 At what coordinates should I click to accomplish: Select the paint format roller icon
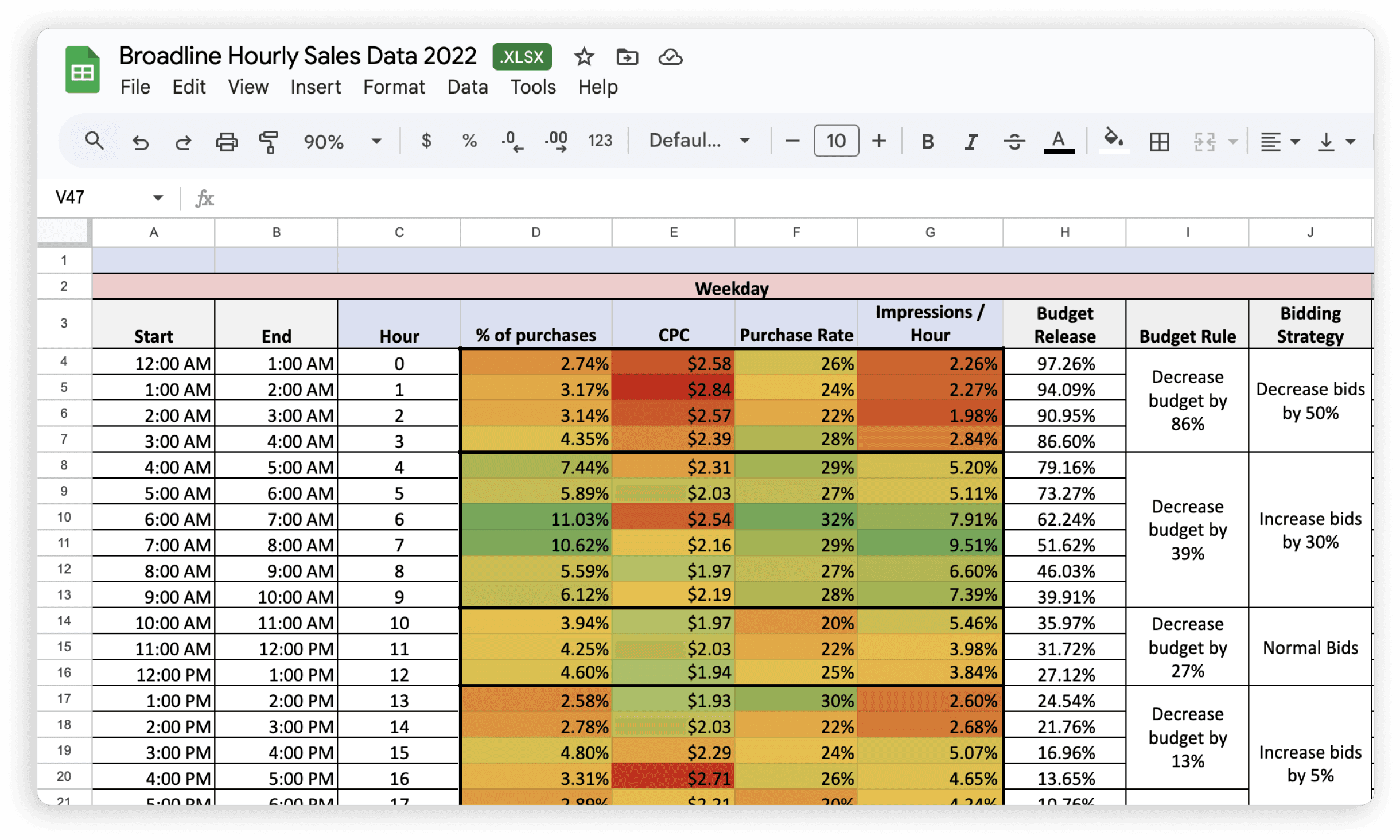click(269, 141)
